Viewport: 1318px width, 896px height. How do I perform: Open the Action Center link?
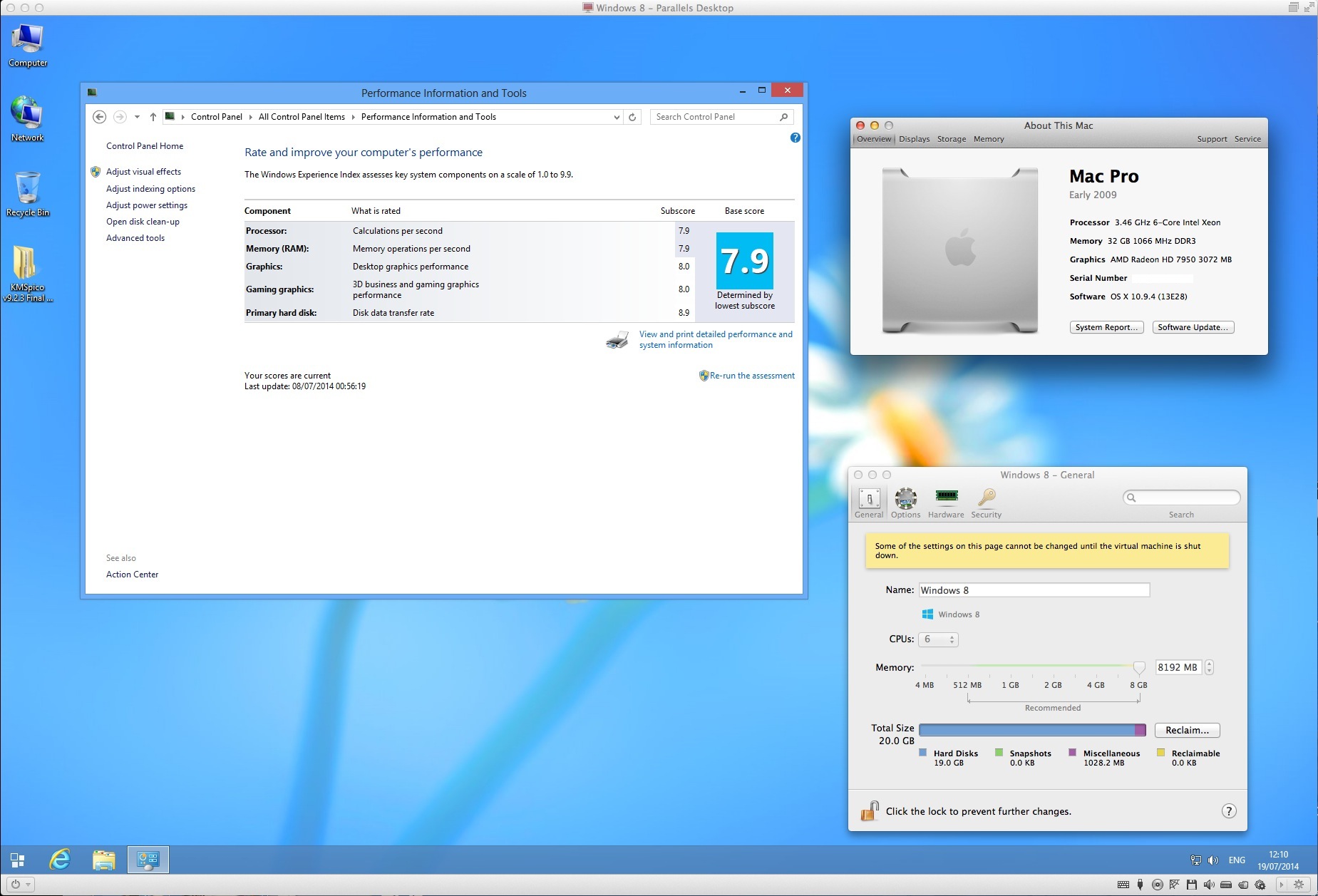click(132, 575)
